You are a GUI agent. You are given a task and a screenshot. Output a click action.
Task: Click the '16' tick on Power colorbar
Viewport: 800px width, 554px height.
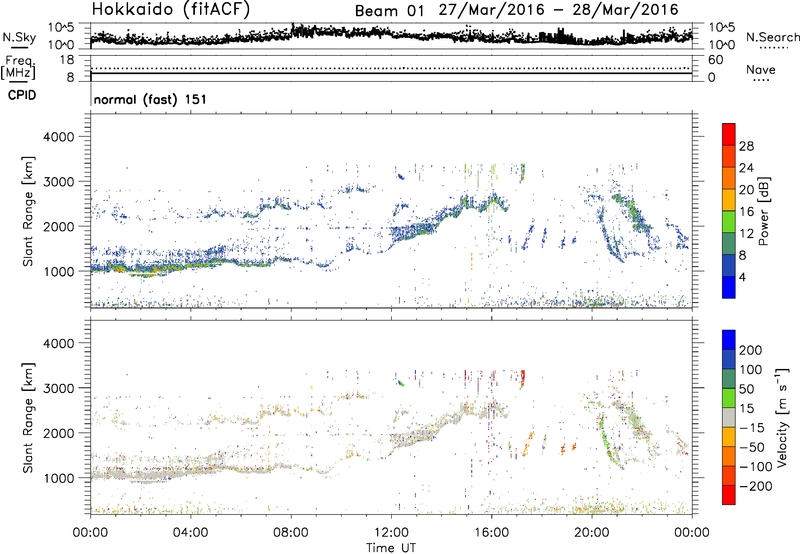746,212
